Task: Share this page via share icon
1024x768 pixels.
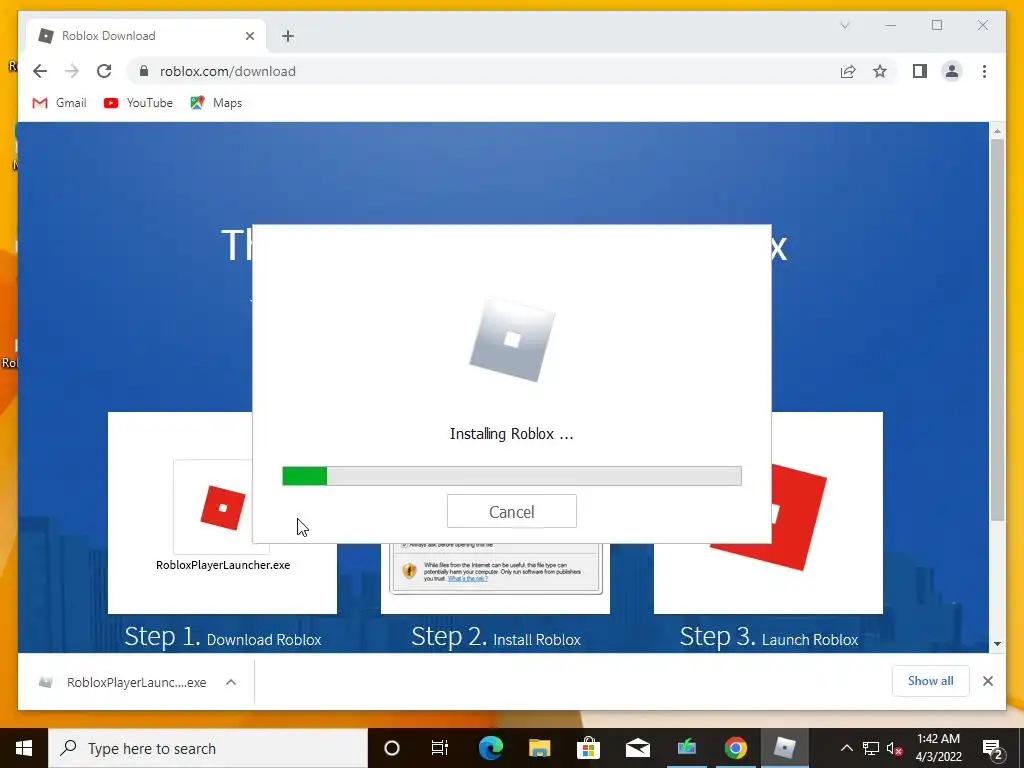Action: 848,71
